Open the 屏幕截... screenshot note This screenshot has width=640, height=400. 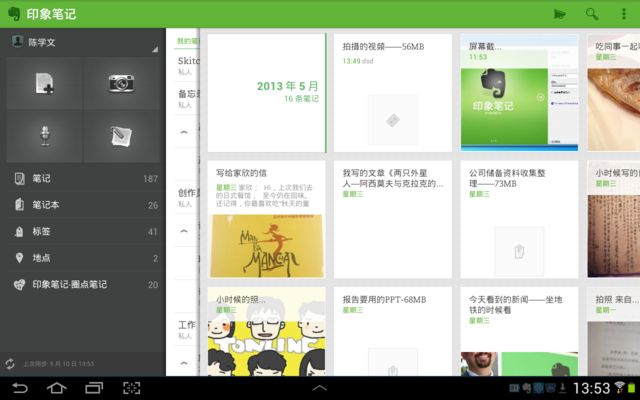pos(519,93)
